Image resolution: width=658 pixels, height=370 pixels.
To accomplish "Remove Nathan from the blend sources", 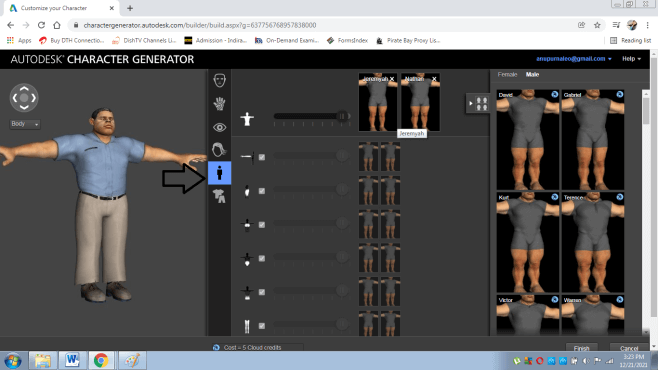I will click(434, 79).
